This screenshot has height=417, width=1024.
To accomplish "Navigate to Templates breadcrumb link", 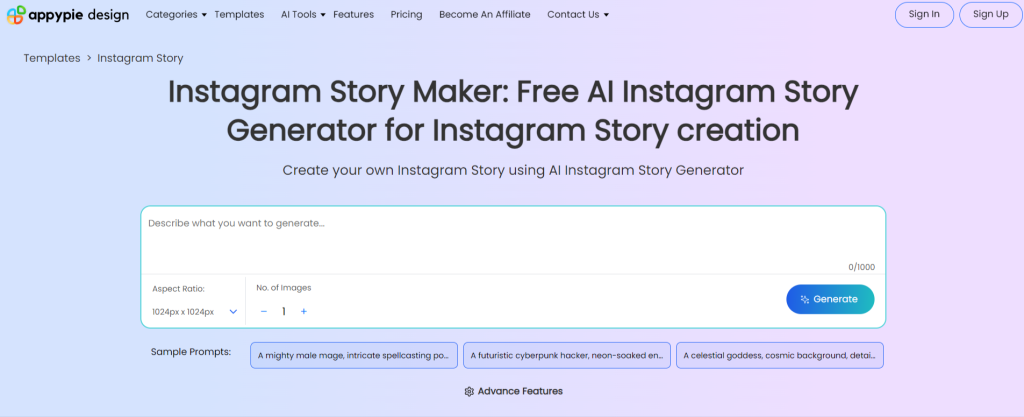I will [x=52, y=58].
